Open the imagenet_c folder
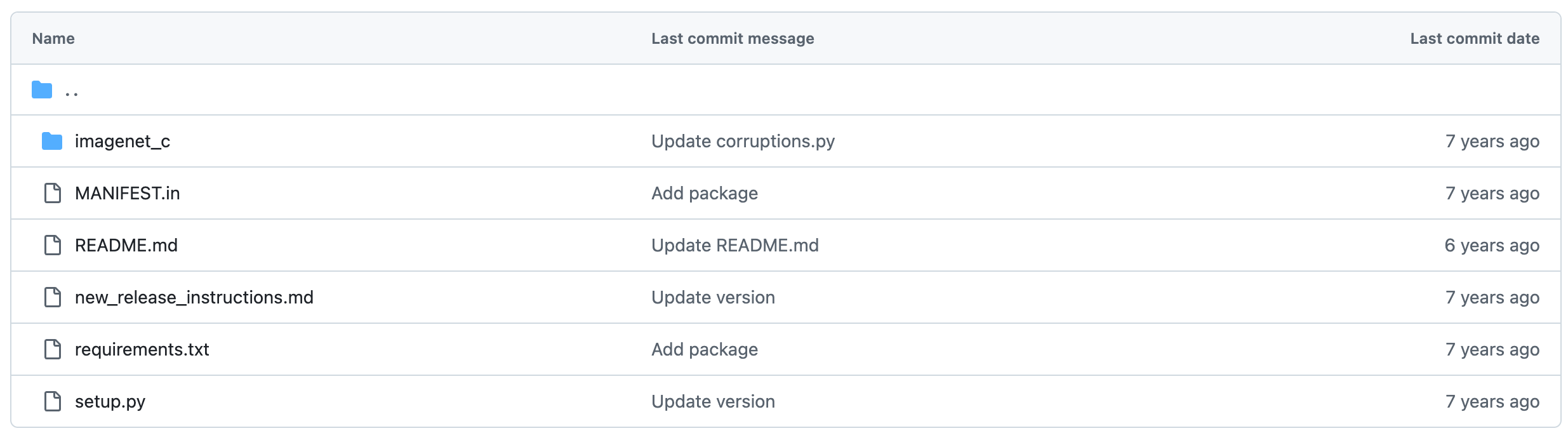 [123, 141]
